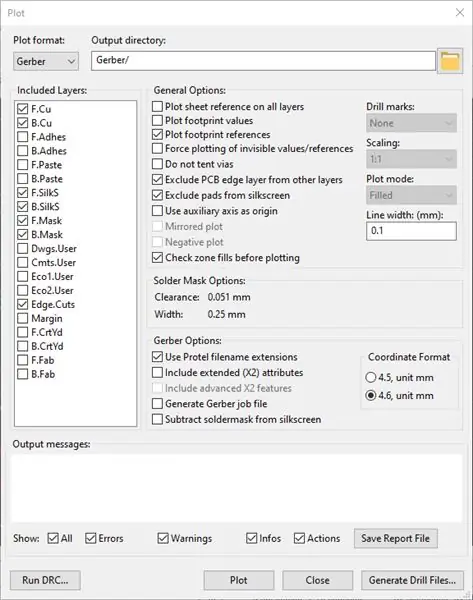The image size is (473, 600).
Task: Disable Use Protel filename extensions
Action: [157, 357]
